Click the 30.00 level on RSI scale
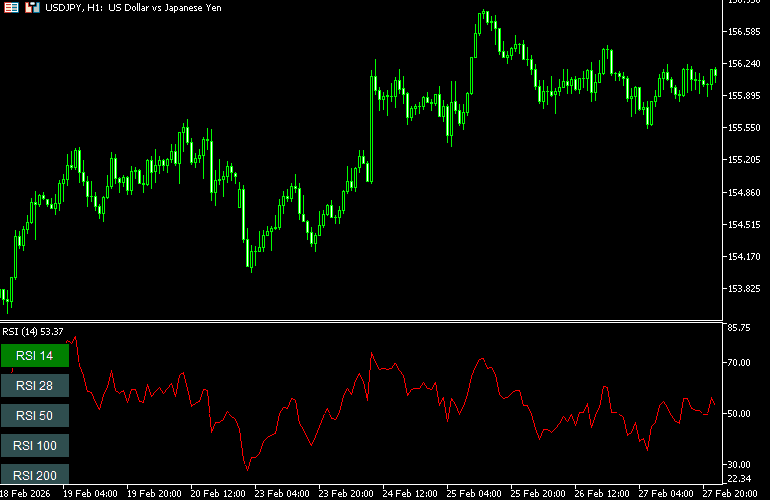Image resolution: width=770 pixels, height=500 pixels. pyautogui.click(x=740, y=465)
